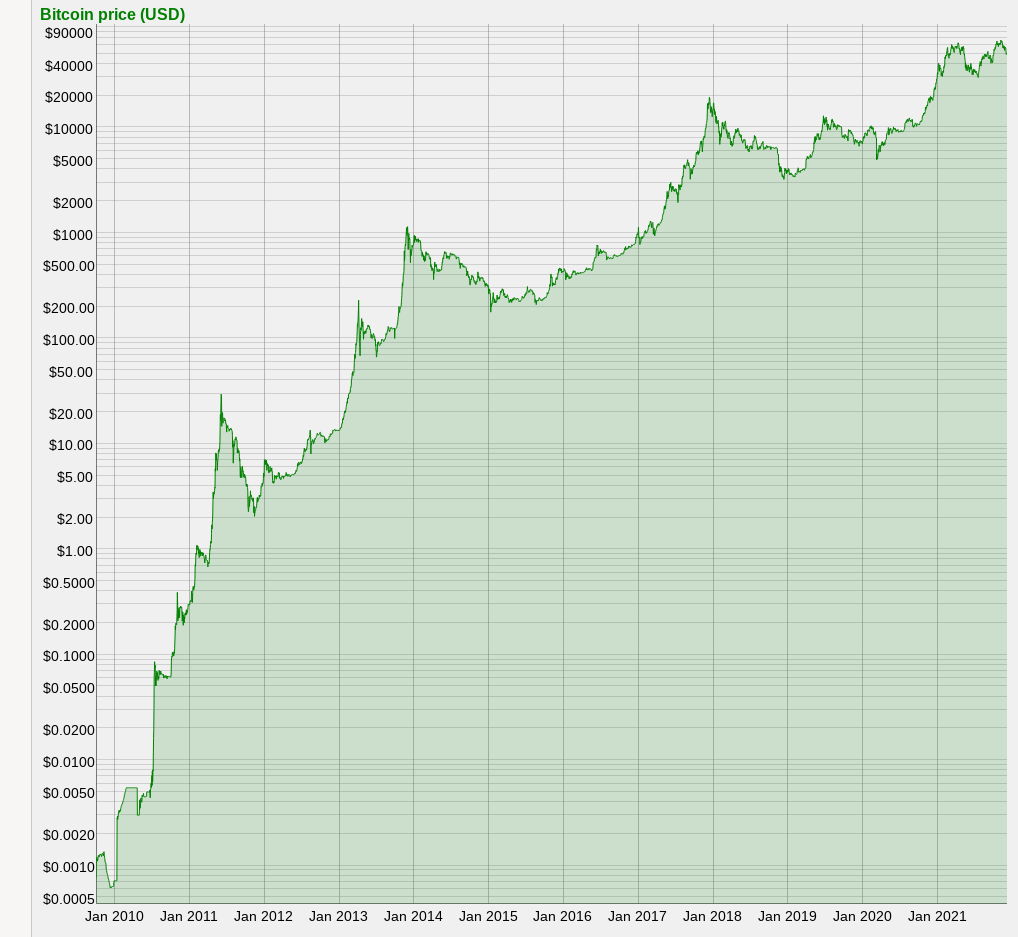Click the $0.5000 y-axis label

(x=69, y=583)
